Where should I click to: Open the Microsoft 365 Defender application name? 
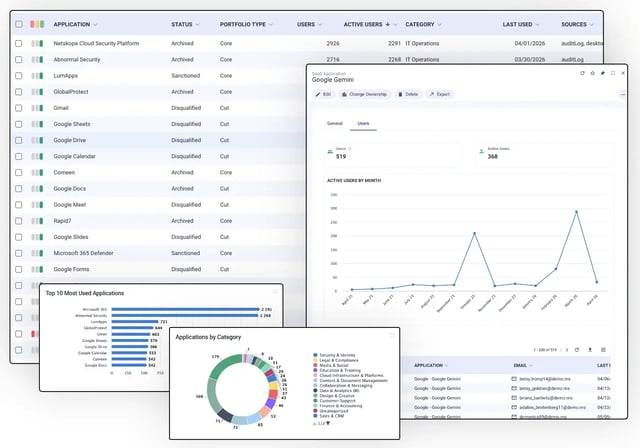[x=83, y=253]
